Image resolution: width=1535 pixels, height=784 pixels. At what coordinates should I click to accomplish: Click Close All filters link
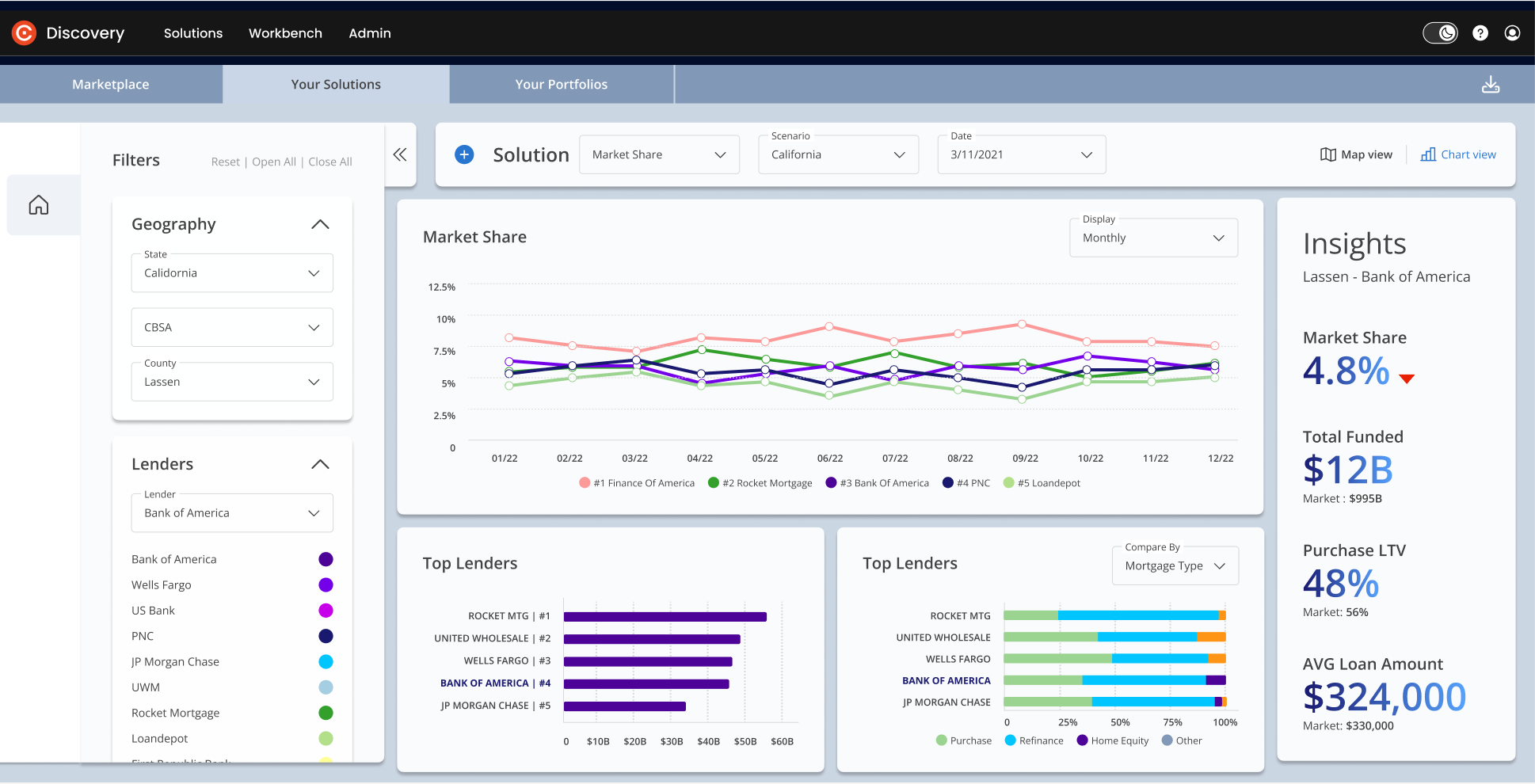(x=330, y=162)
